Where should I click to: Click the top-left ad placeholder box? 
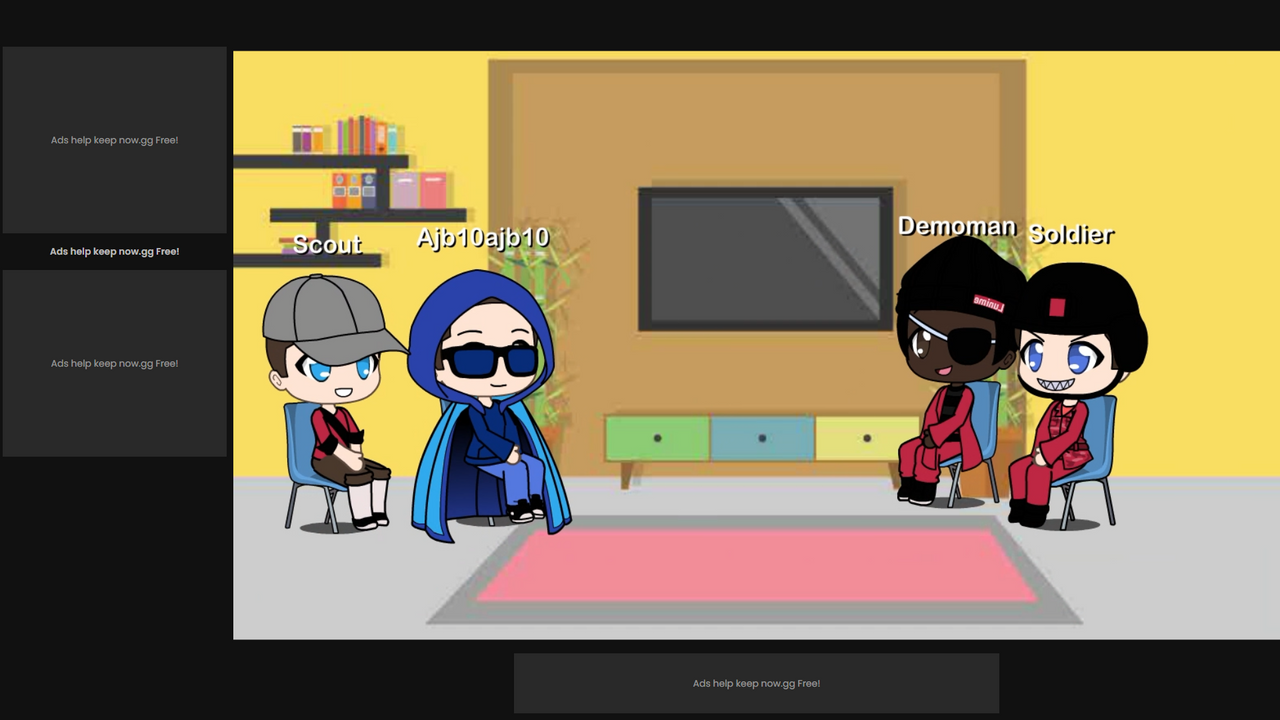click(114, 140)
